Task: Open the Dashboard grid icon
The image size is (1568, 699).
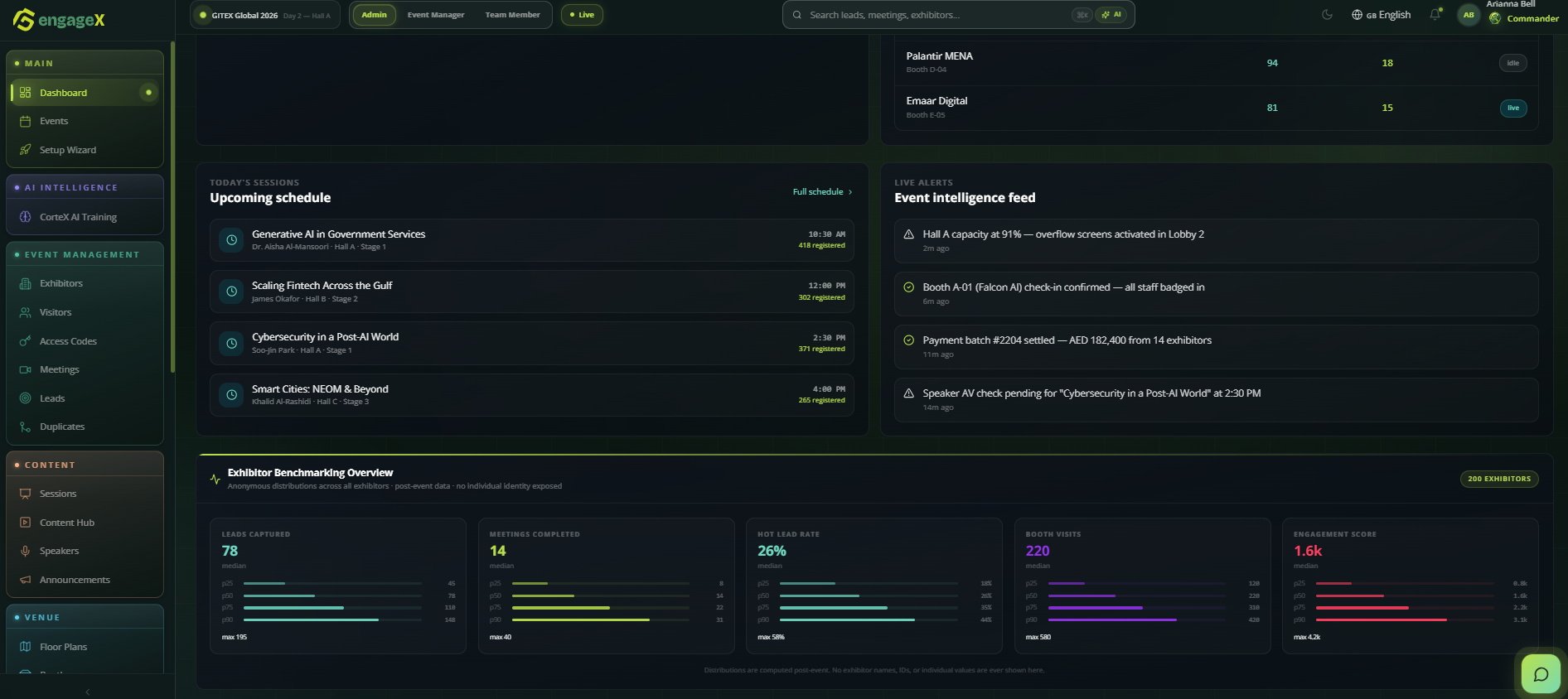Action: [x=25, y=93]
